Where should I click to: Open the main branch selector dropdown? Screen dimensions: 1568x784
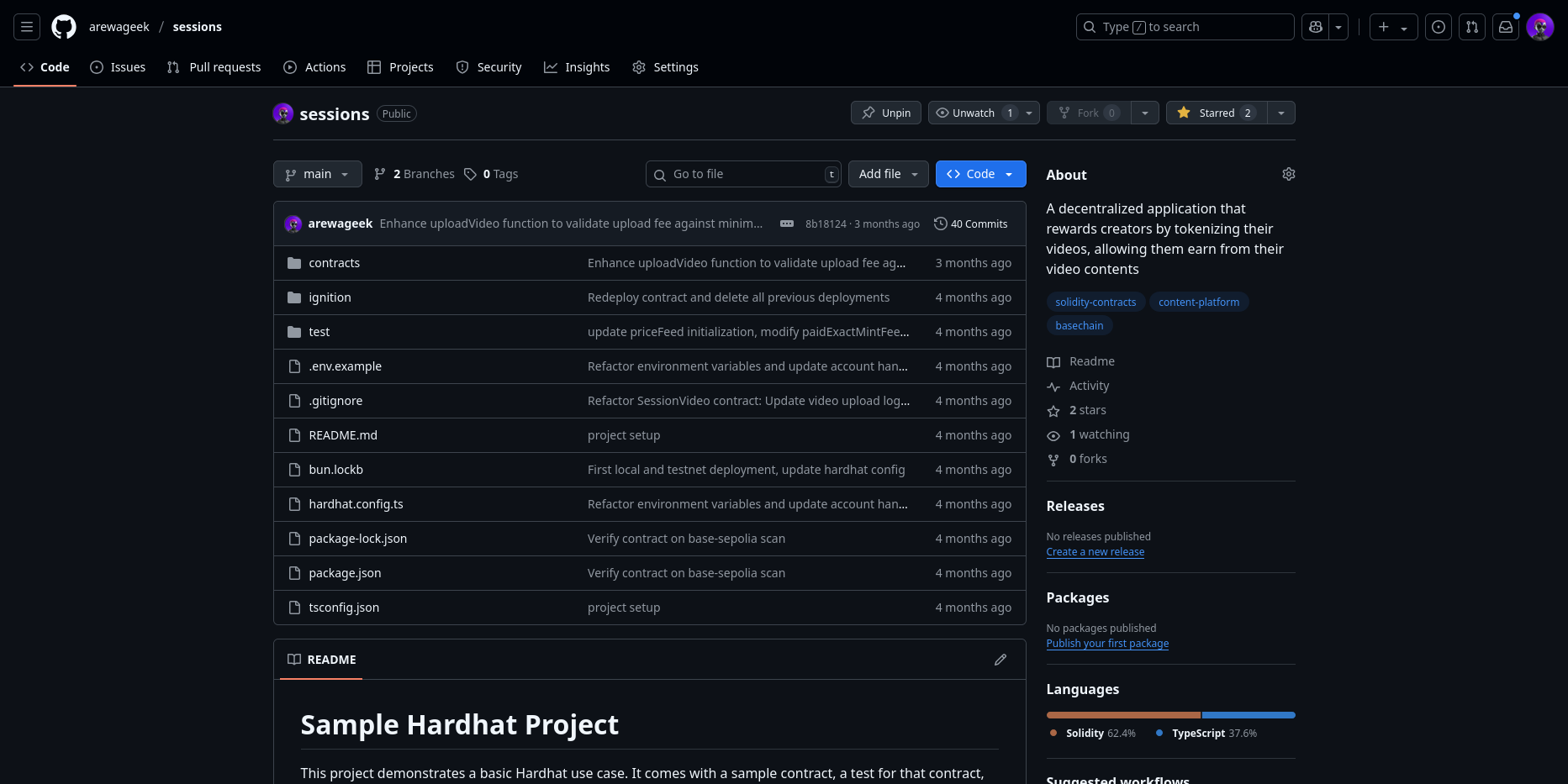coord(317,174)
